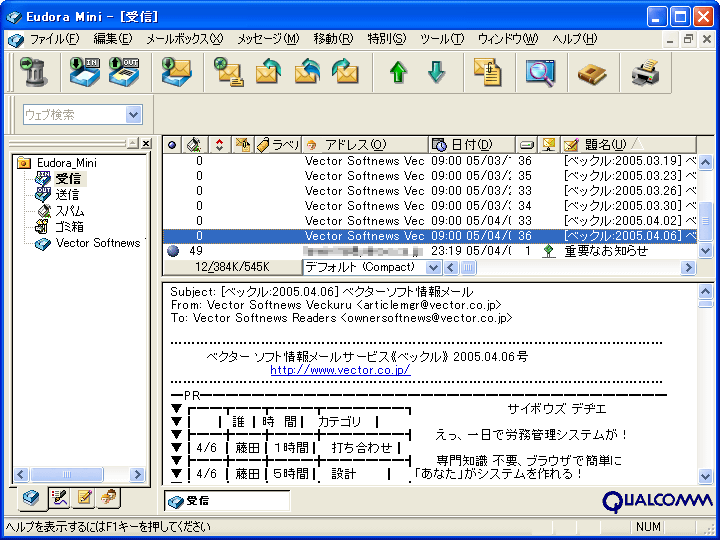Sort by 日付(D) column header
This screenshot has width=720, height=540.
click(x=472, y=145)
